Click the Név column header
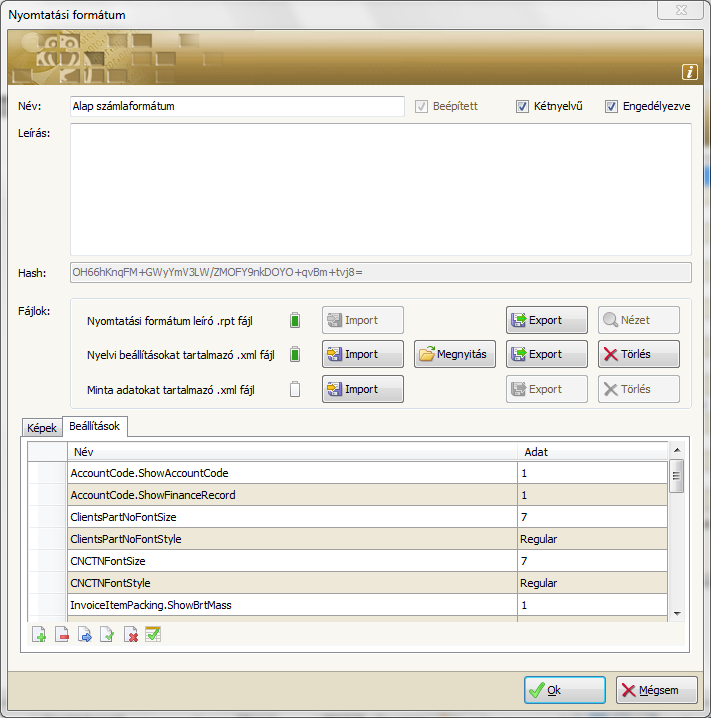 [293, 452]
